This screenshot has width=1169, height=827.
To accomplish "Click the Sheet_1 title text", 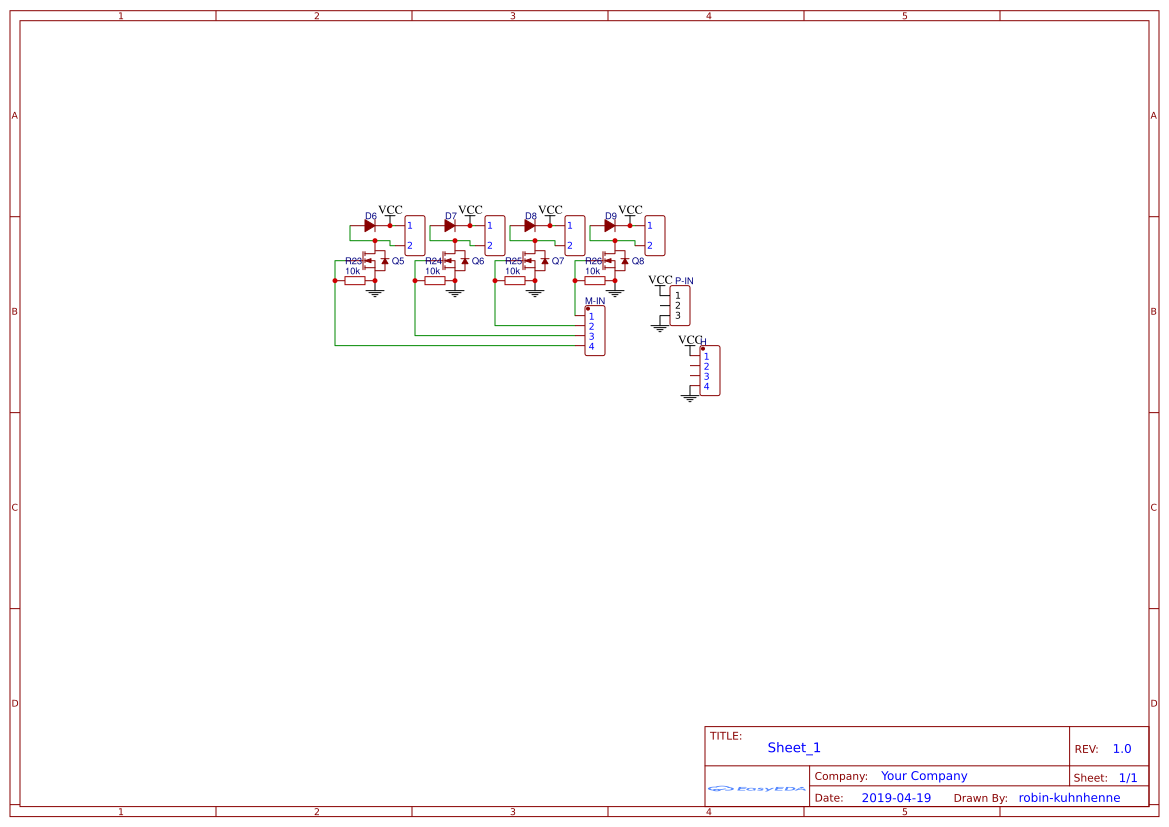I will 793,747.
